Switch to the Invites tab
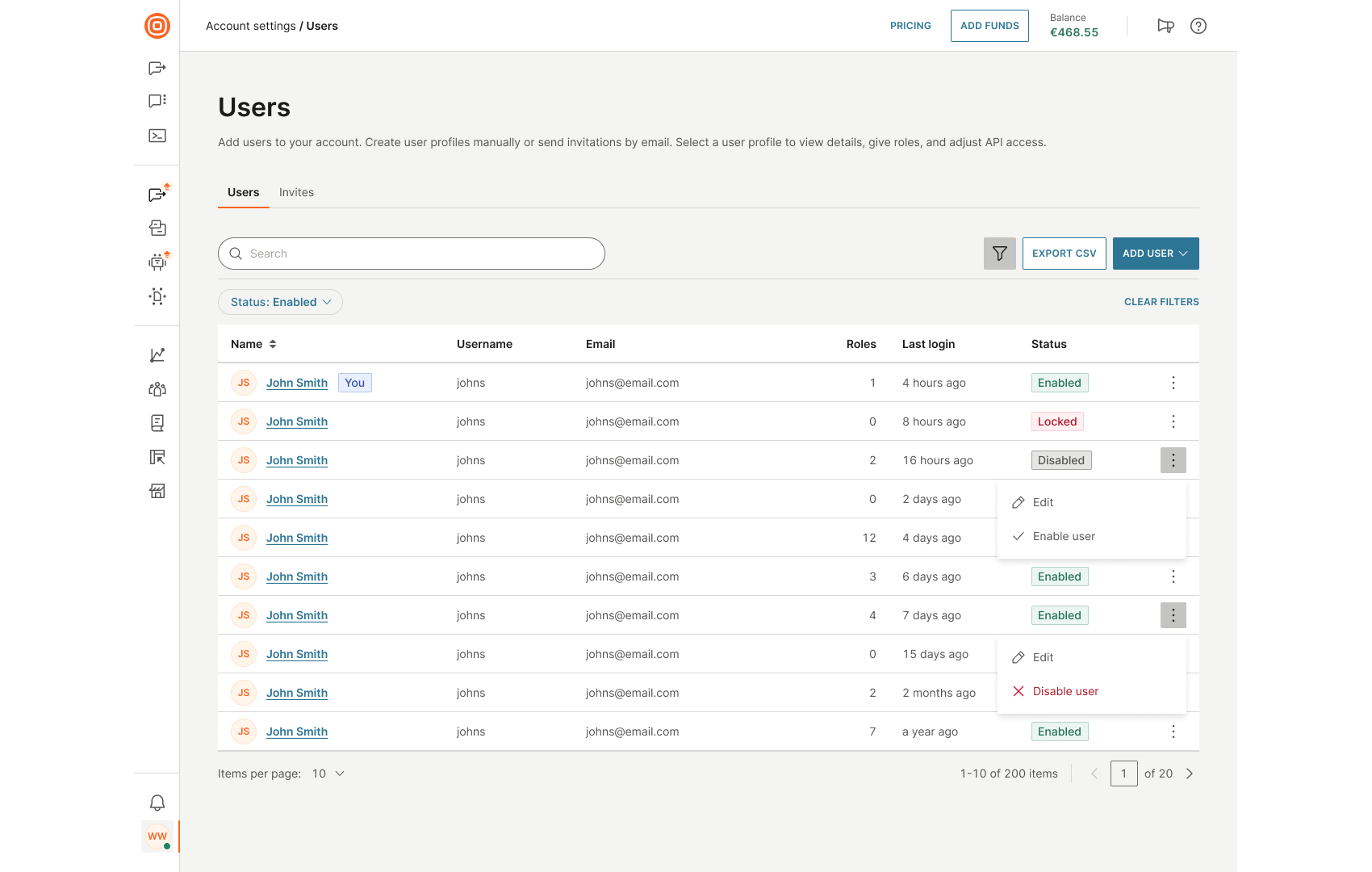 pyautogui.click(x=296, y=192)
